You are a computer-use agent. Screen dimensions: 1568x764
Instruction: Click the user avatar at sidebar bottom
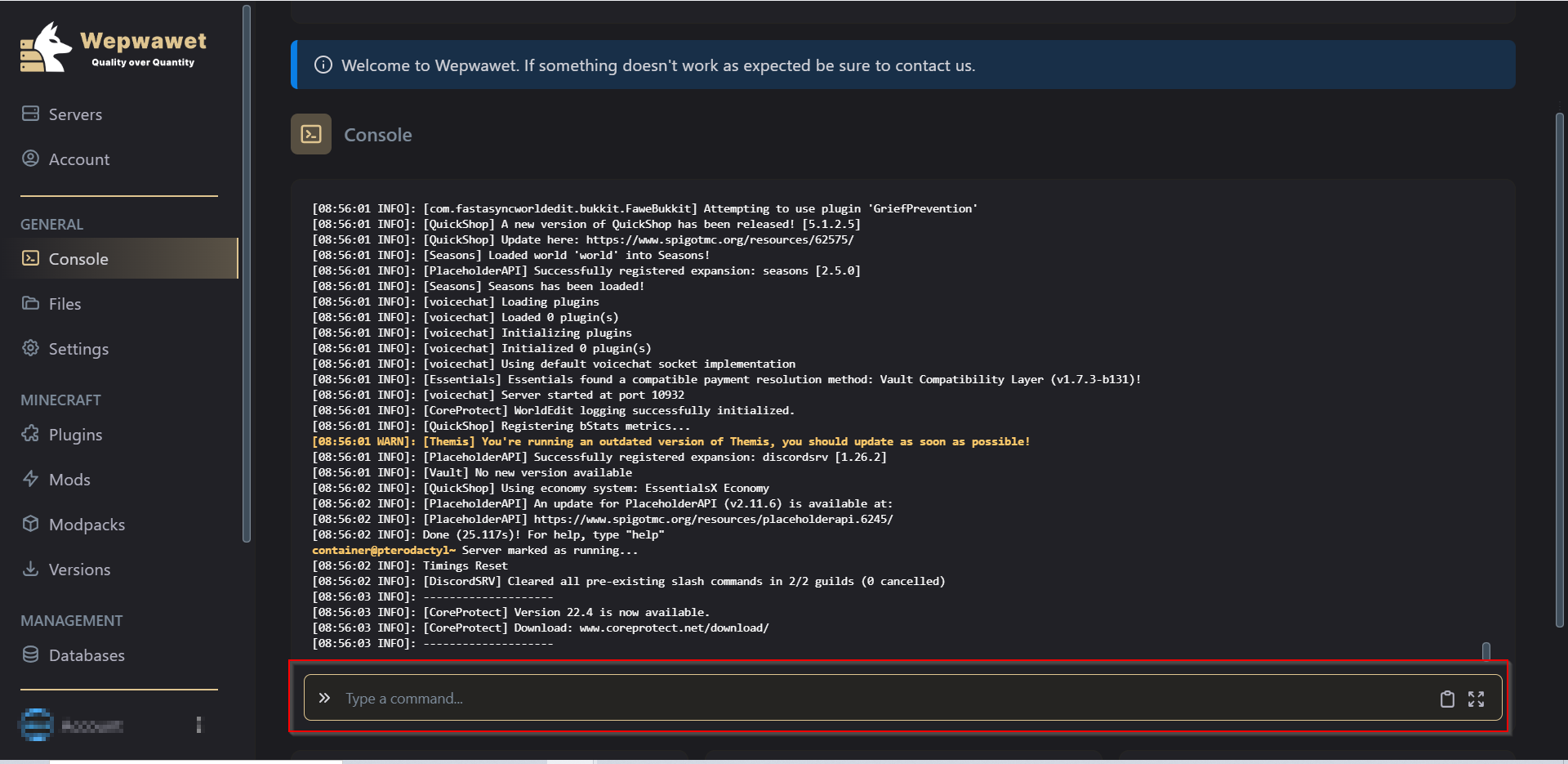coord(36,725)
